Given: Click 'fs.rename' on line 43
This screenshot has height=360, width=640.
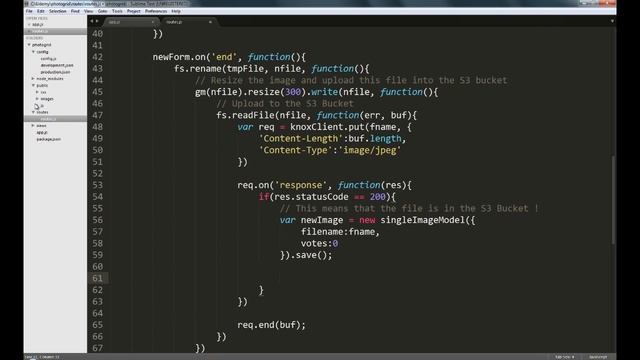Looking at the screenshot, I should click(x=198, y=69).
